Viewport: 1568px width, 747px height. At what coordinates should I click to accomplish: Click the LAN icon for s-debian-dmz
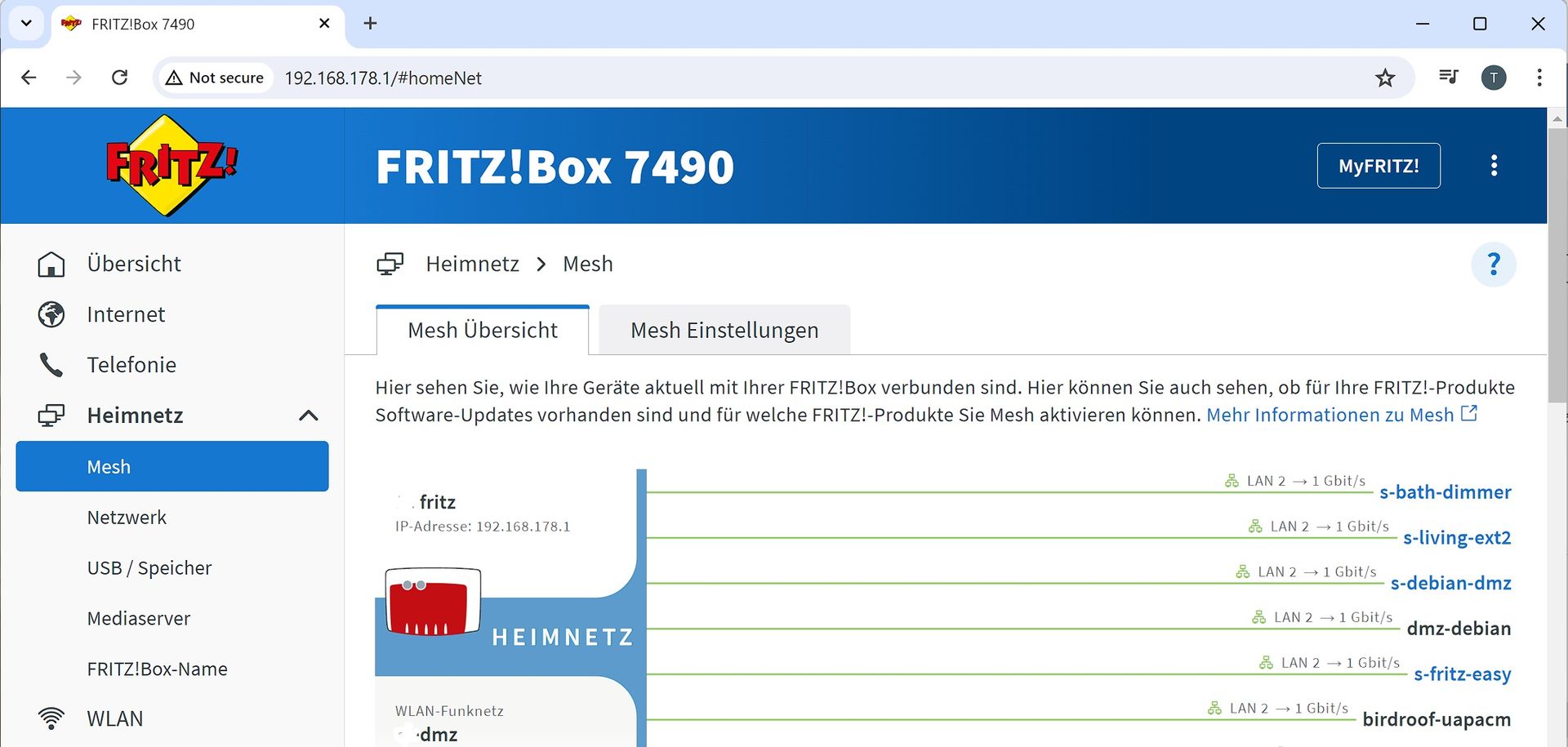click(x=1243, y=571)
